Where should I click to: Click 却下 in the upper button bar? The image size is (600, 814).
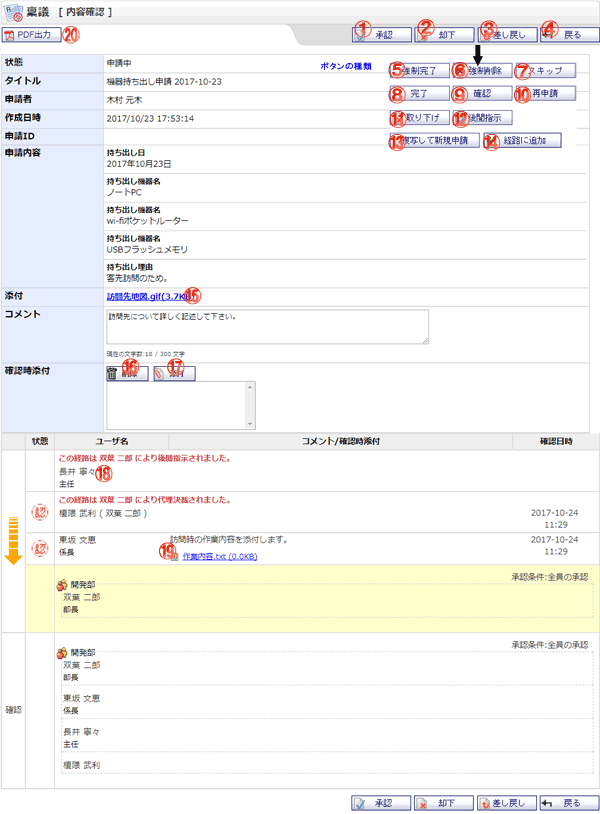click(x=444, y=35)
